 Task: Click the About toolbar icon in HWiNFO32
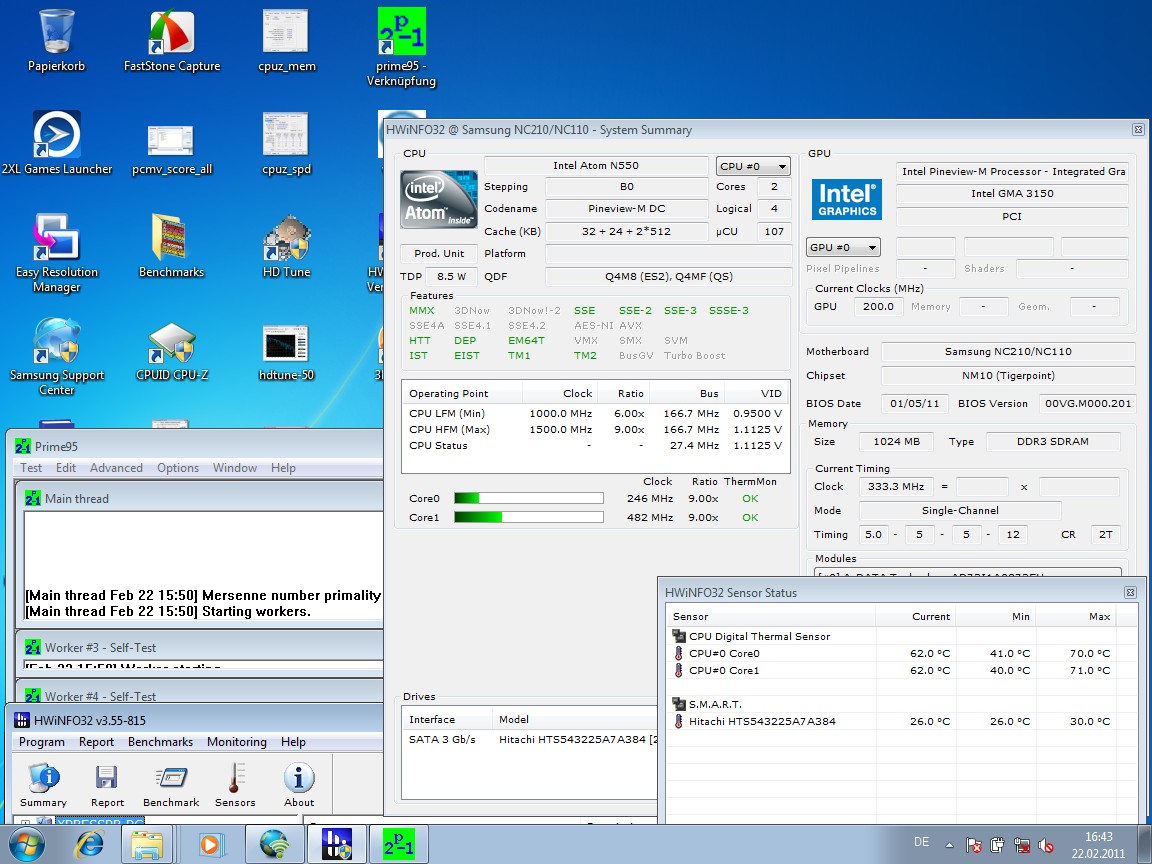pos(299,785)
